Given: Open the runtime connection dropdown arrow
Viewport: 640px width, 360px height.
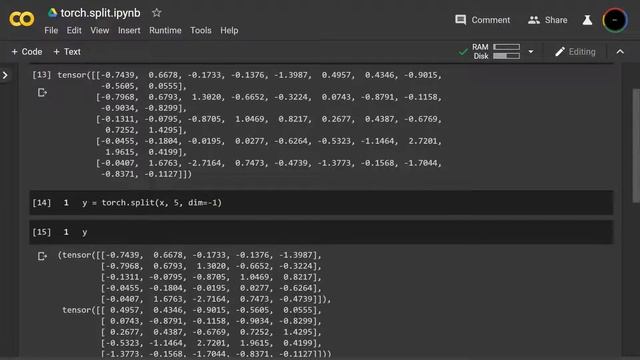Looking at the screenshot, I should [x=531, y=52].
